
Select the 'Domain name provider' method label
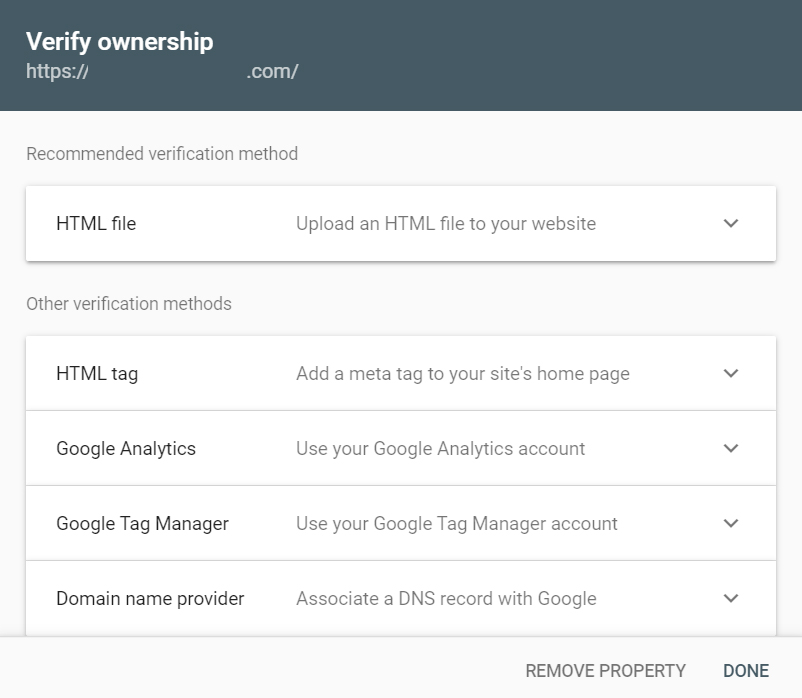coord(150,598)
